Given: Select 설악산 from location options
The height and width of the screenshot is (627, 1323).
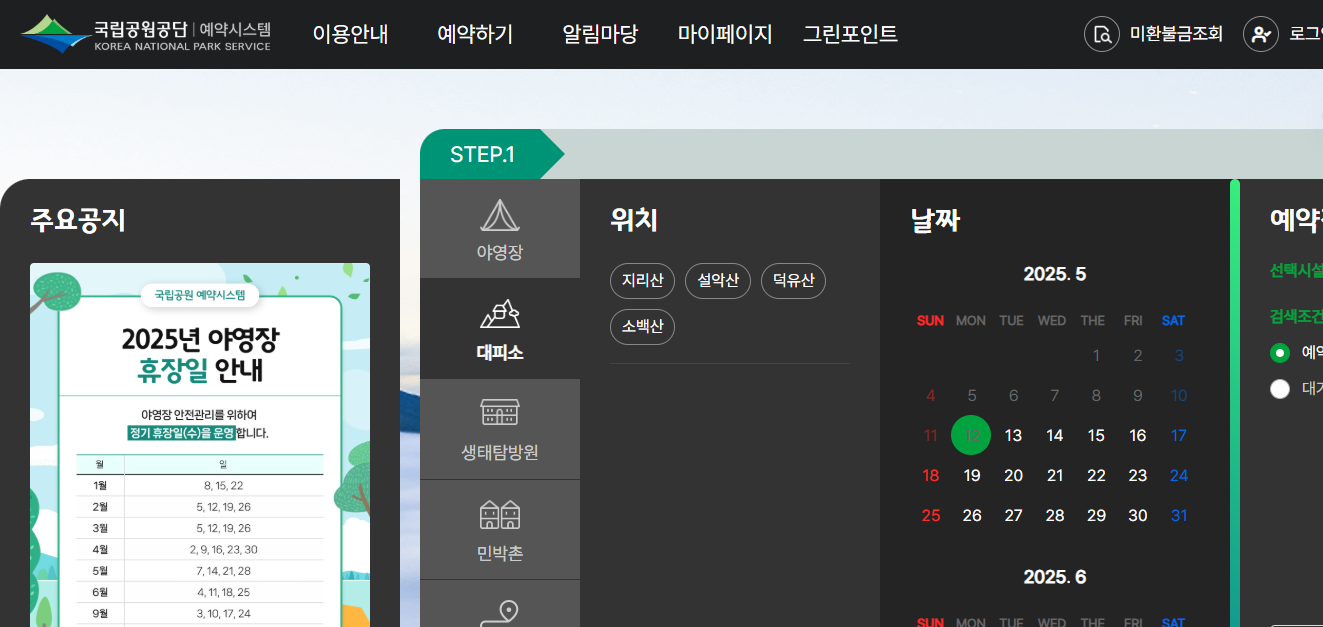Looking at the screenshot, I should (x=717, y=281).
